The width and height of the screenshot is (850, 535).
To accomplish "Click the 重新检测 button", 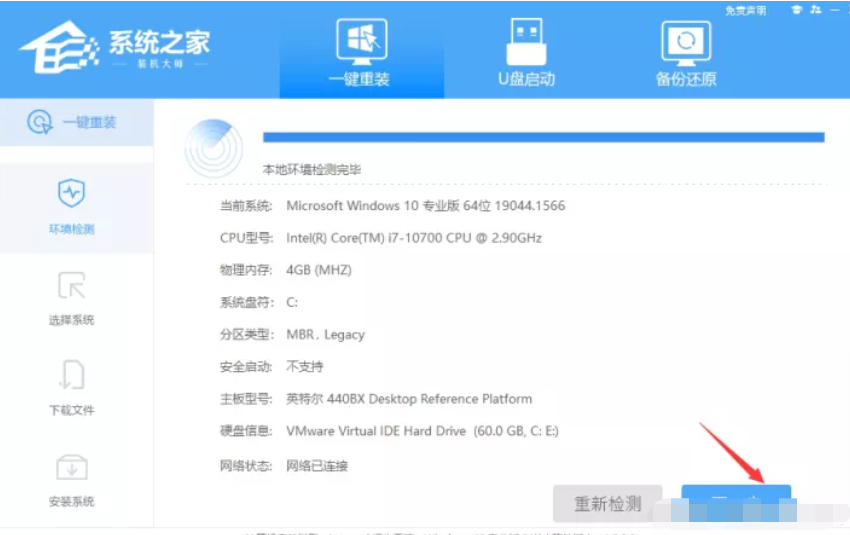I will [607, 504].
